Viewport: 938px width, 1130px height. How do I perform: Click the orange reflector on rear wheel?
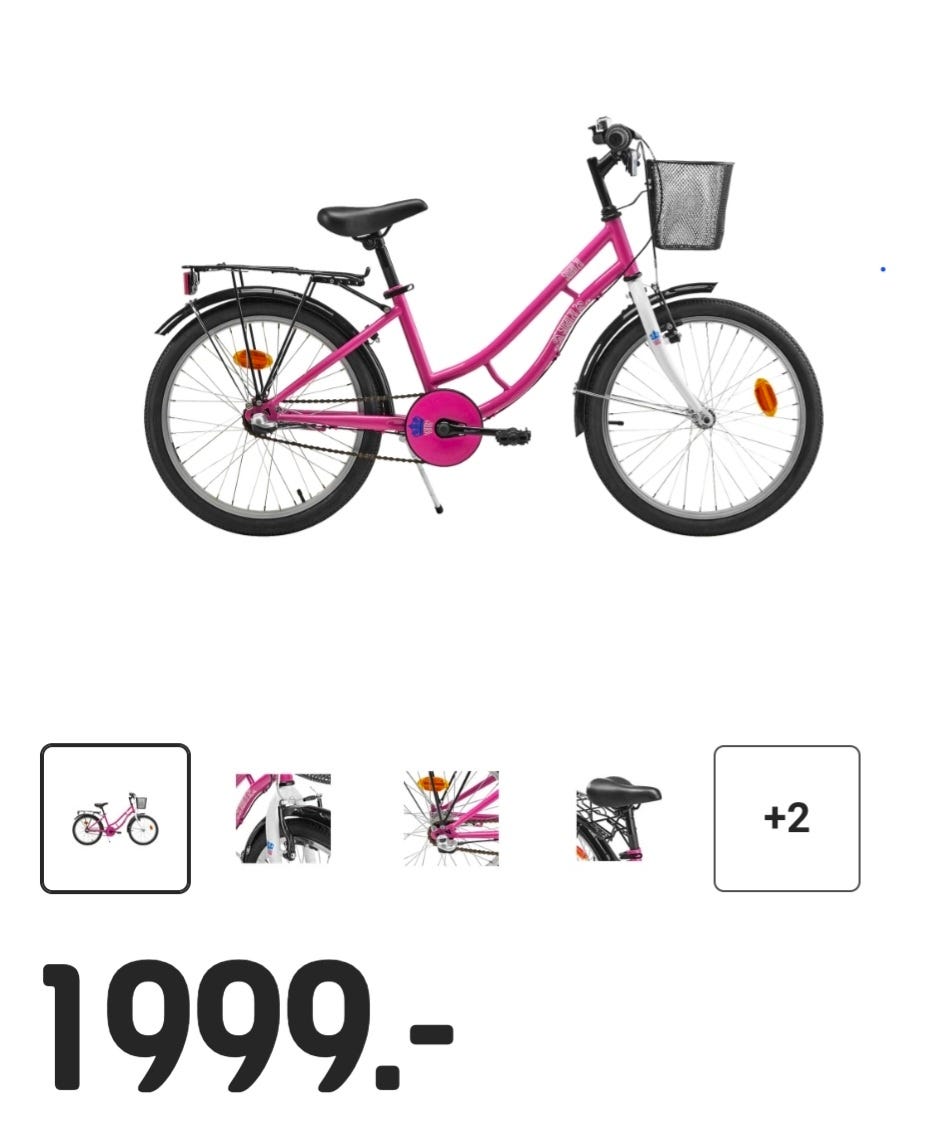click(x=251, y=359)
